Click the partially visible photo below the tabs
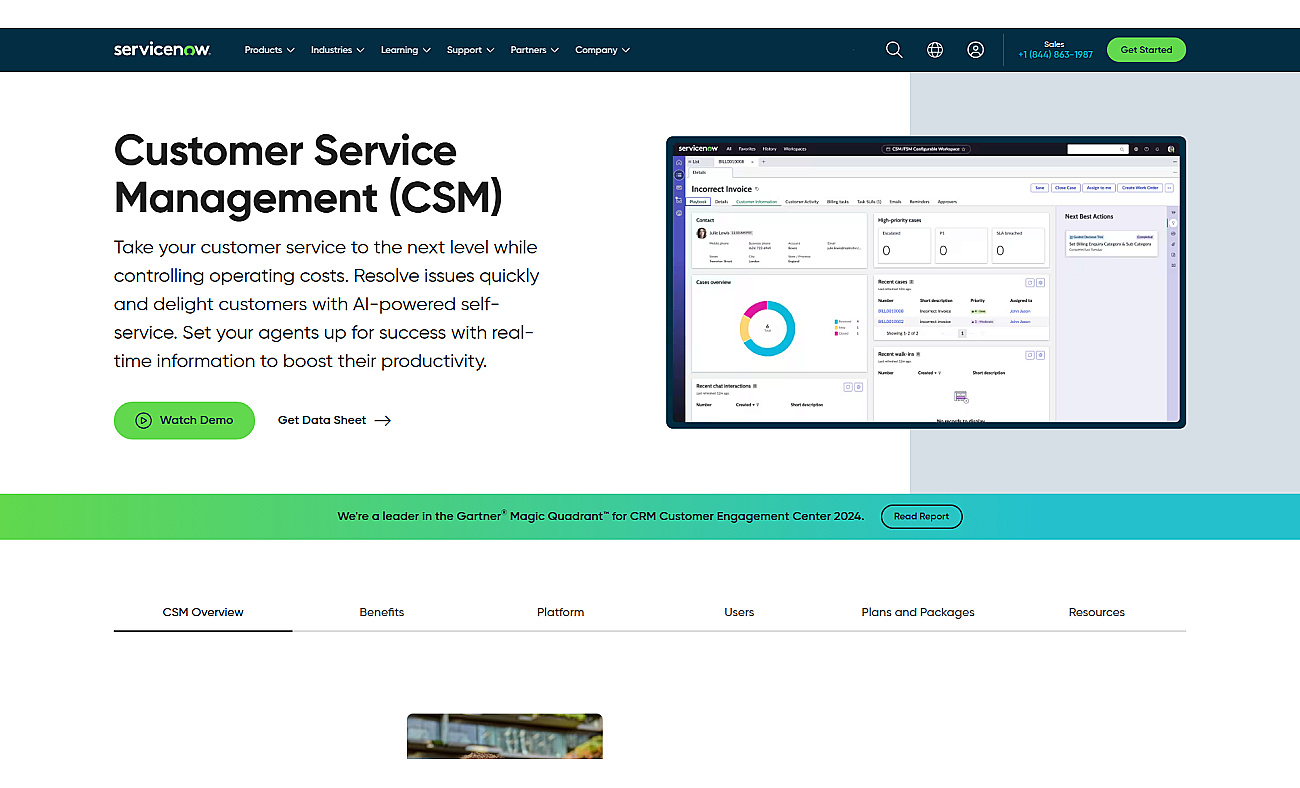The height and width of the screenshot is (788, 1300). (505, 736)
